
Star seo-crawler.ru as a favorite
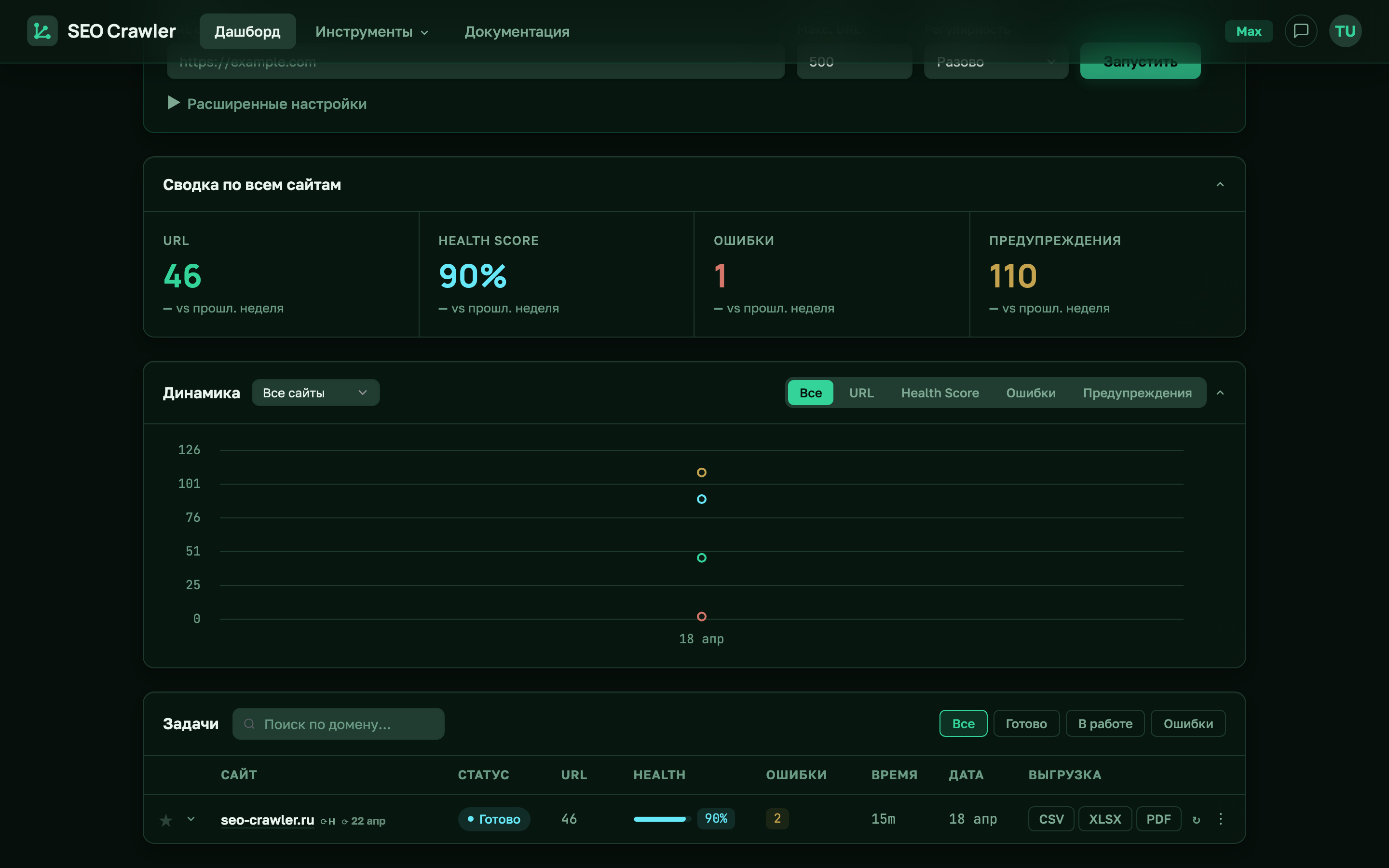(x=166, y=820)
